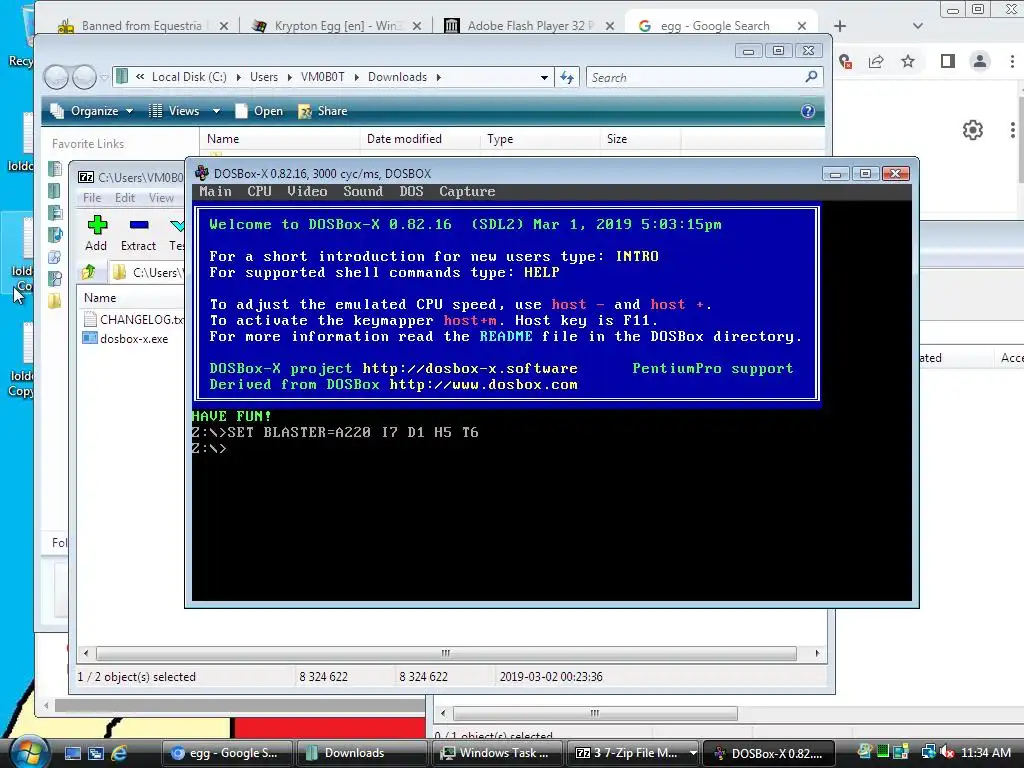Click Users in the Explorer address bar
Screen dimensions: 1024x768
coord(264,77)
